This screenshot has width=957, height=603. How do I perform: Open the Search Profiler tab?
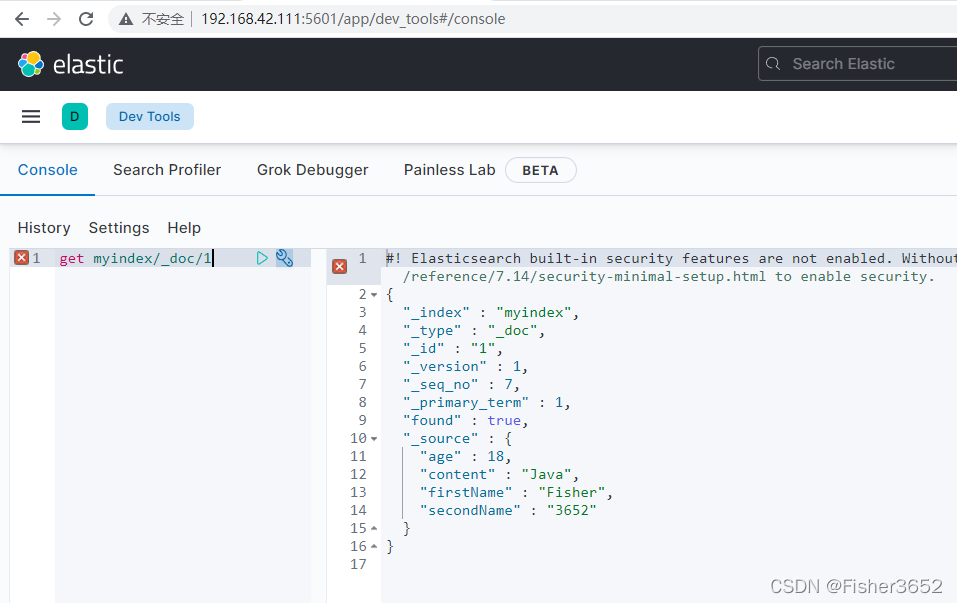tap(167, 170)
